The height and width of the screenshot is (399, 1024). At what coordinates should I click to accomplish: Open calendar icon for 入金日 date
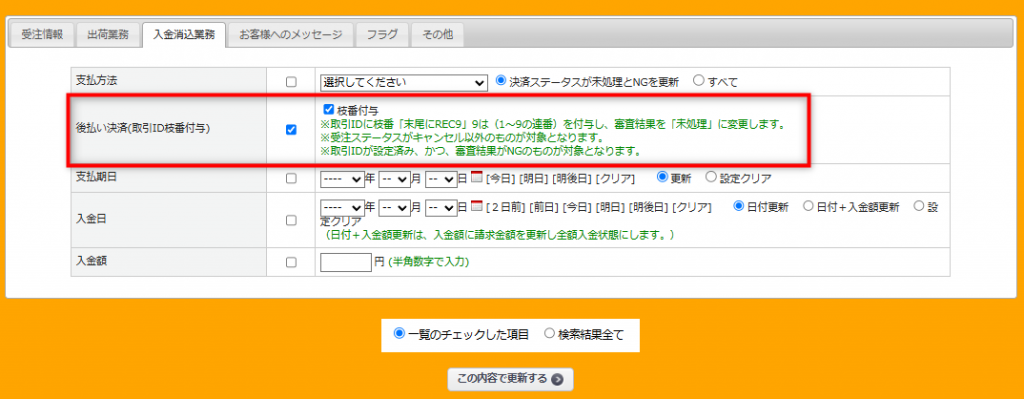[475, 206]
